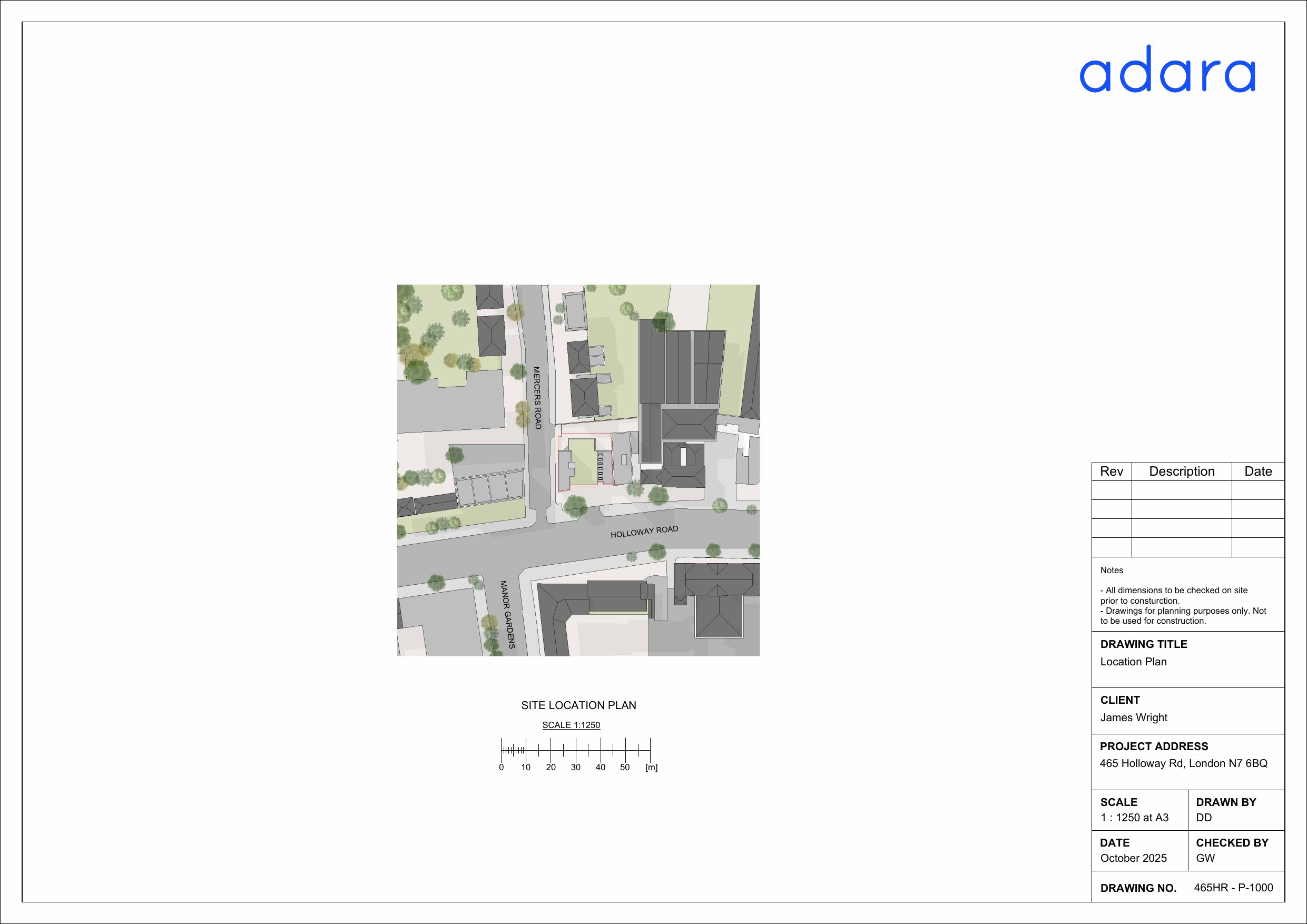Click the SCALE 1:1250 underlined label

point(572,724)
